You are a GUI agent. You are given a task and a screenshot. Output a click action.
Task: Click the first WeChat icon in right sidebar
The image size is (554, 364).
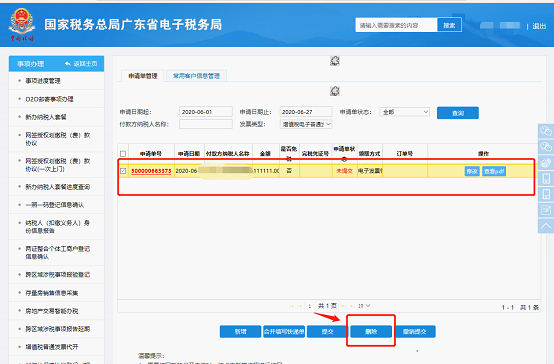tap(546, 131)
